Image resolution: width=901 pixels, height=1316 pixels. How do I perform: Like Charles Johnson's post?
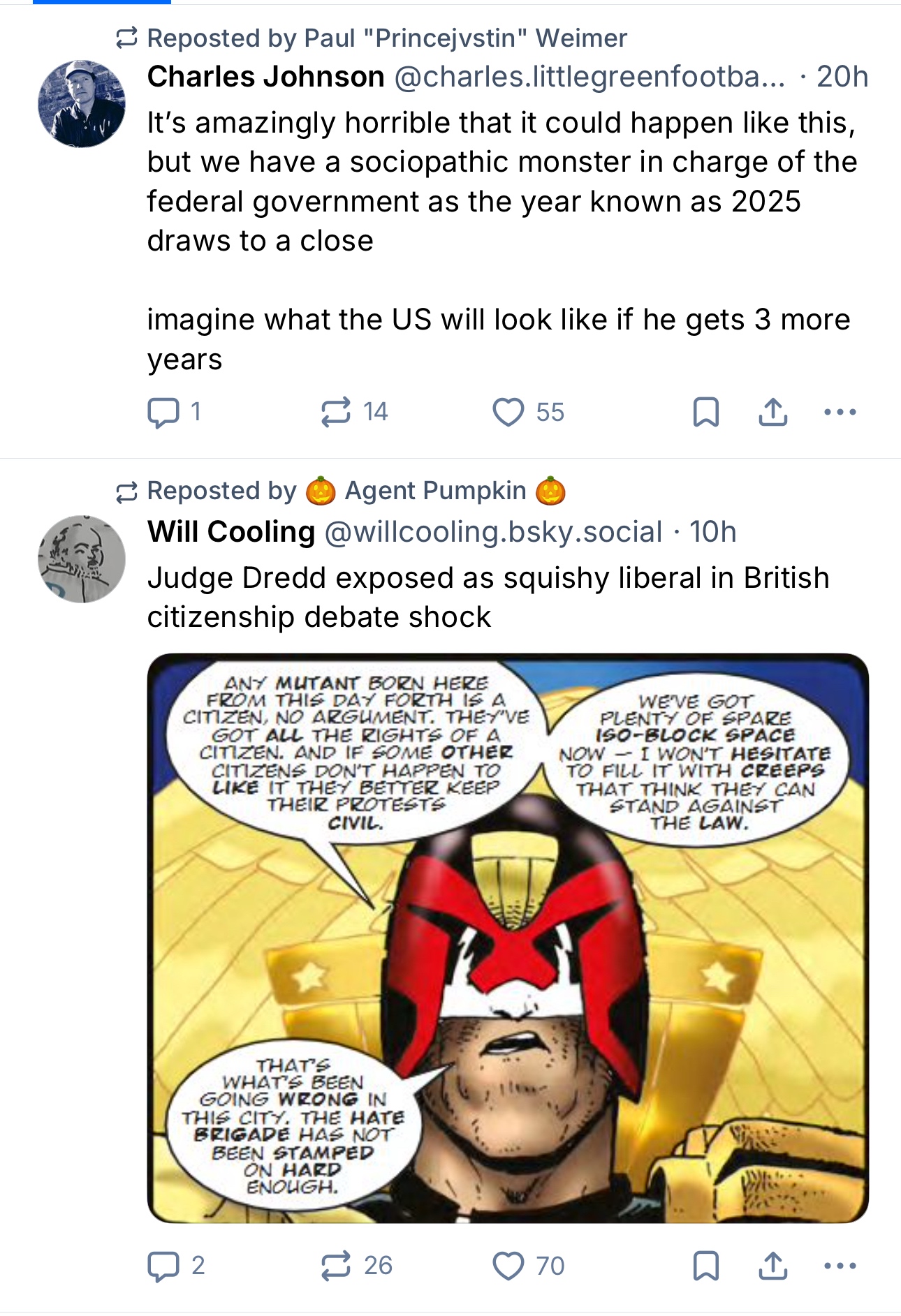[508, 412]
